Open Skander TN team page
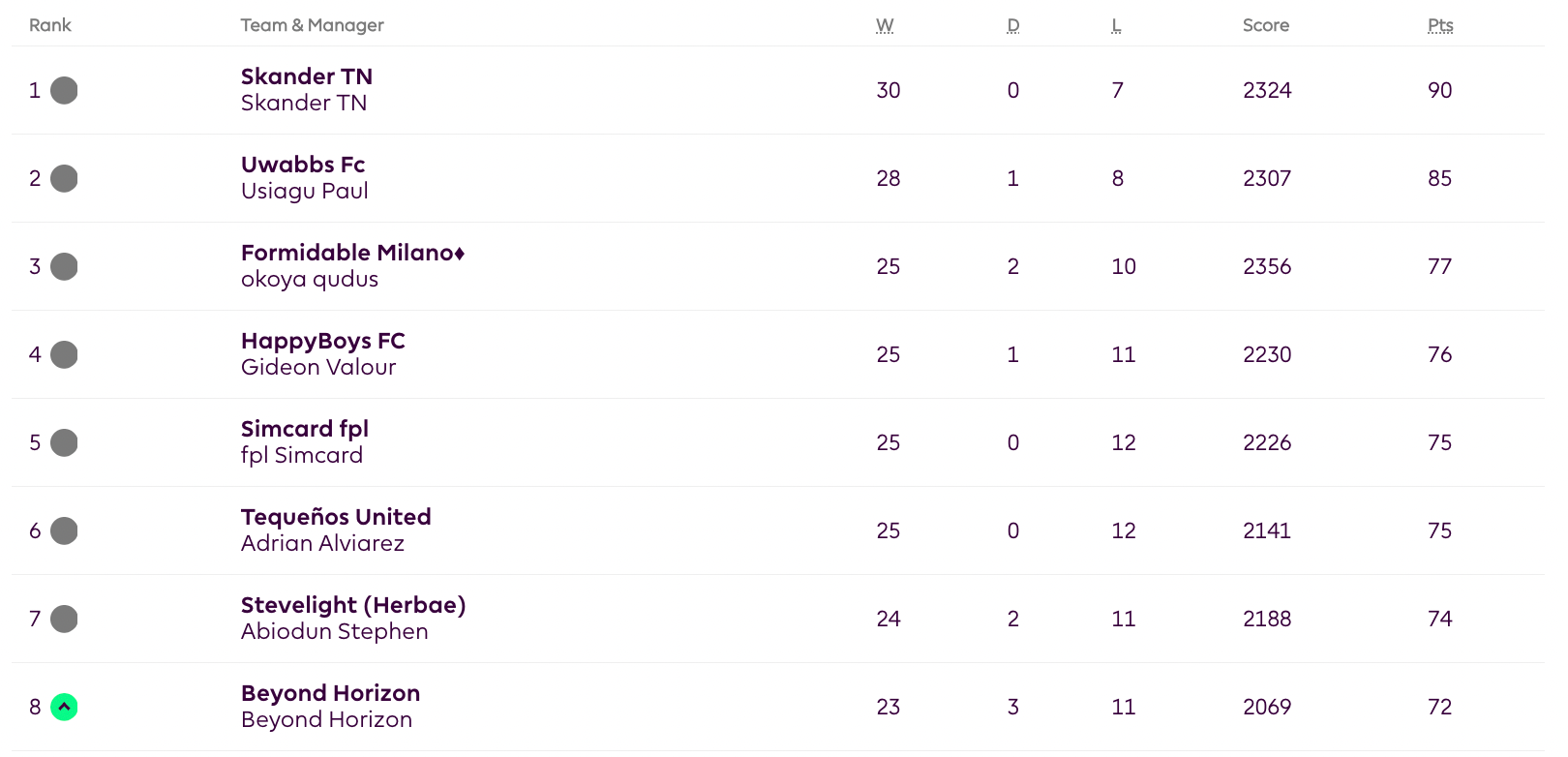 pos(307,76)
